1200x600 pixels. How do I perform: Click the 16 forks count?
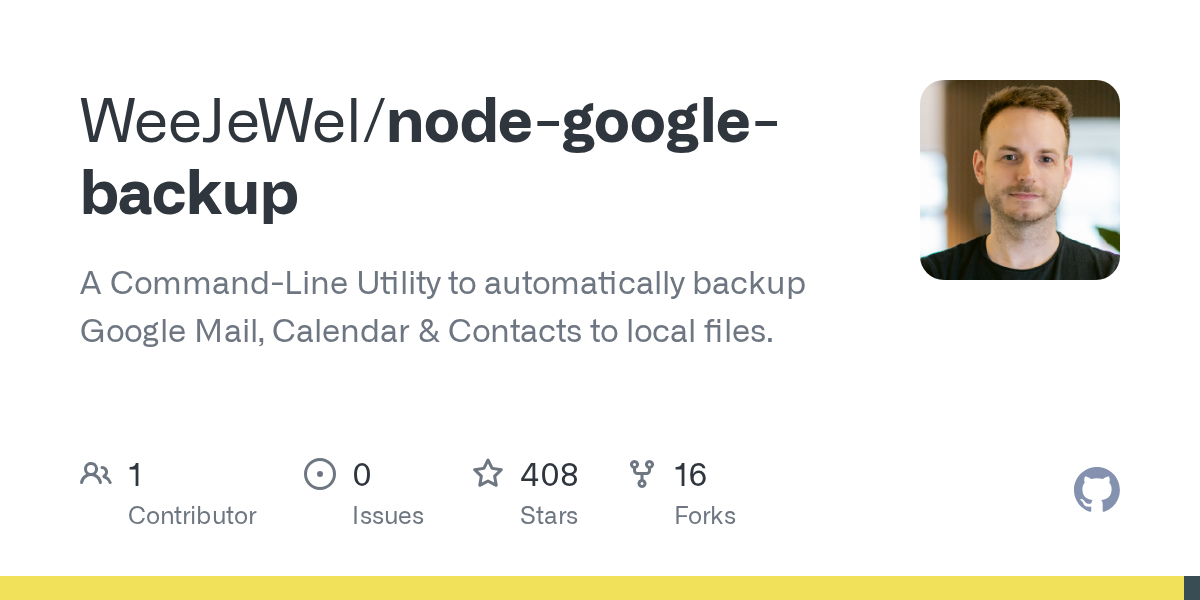click(690, 475)
